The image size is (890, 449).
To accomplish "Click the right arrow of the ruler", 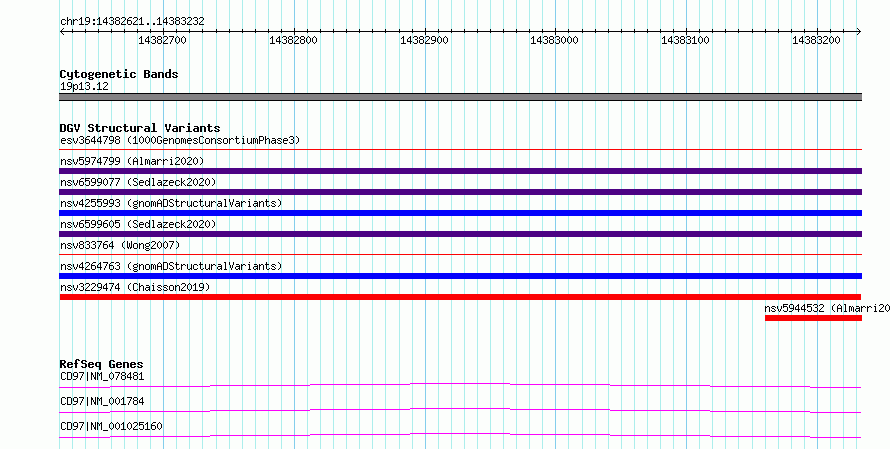I will pos(859,32).
